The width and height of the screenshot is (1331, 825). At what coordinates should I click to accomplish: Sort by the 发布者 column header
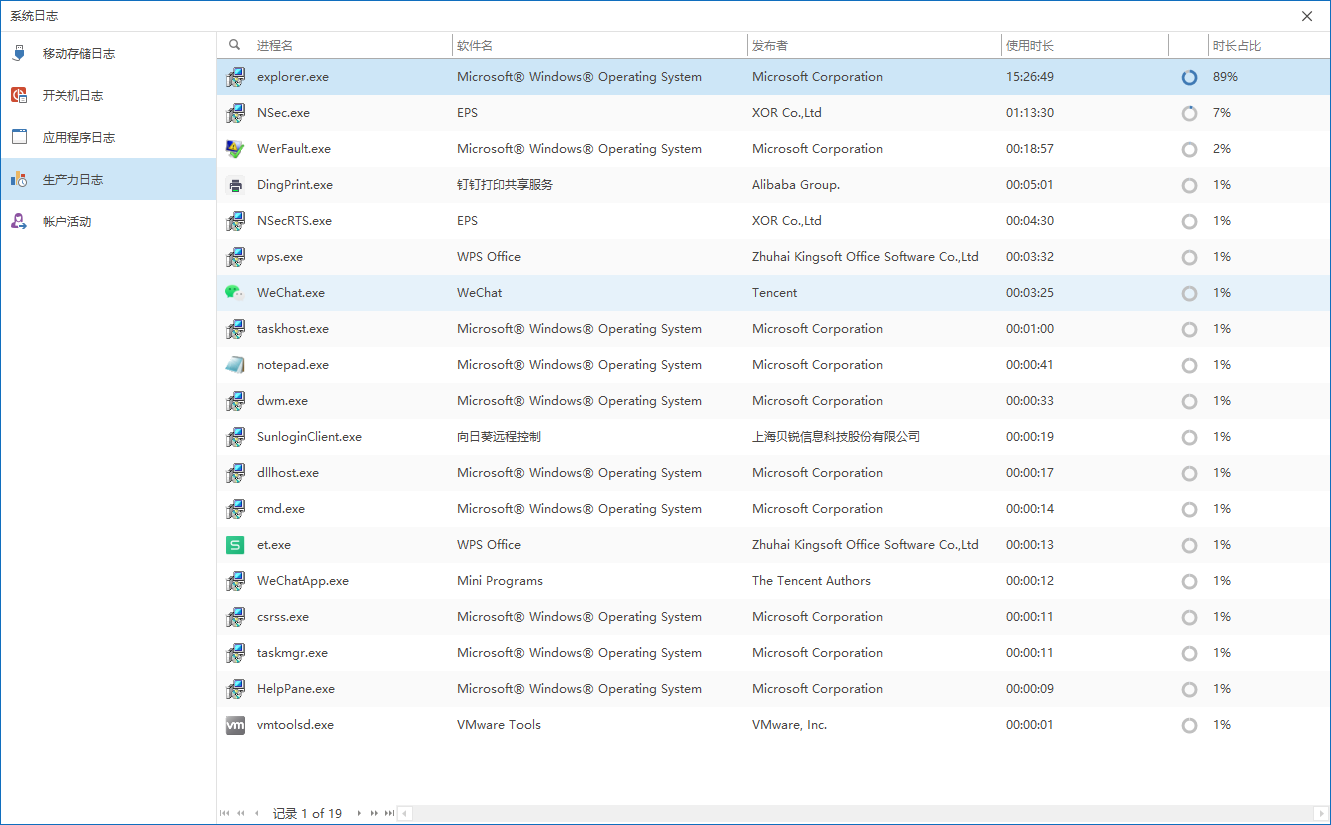click(875, 45)
